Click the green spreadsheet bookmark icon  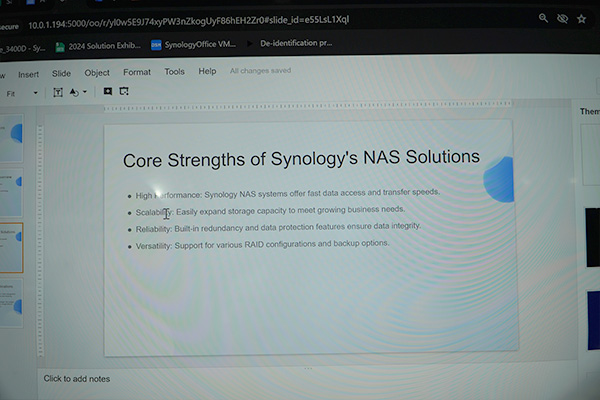tap(60, 47)
